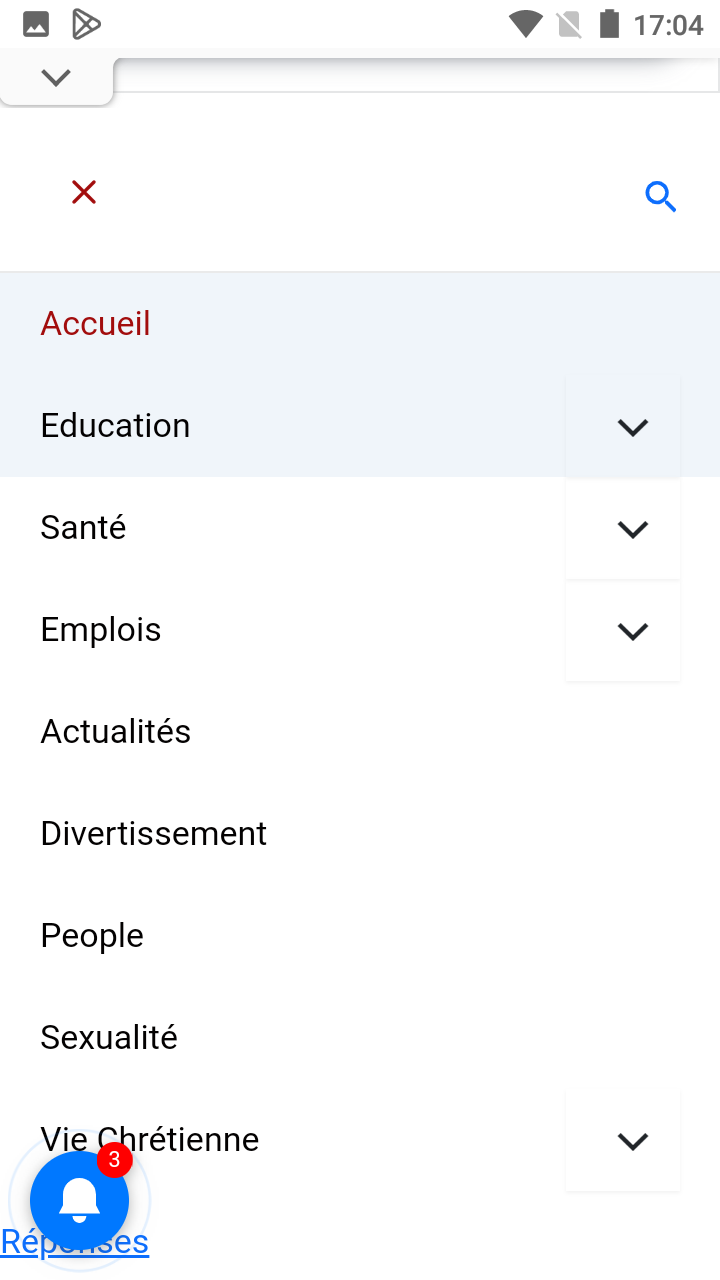The width and height of the screenshot is (720, 1280).
Task: Tap the collapse chevron tab at top
Action: (x=56, y=77)
